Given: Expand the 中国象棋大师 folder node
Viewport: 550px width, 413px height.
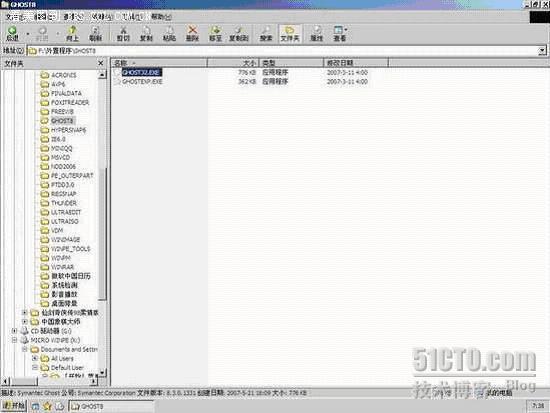Looking at the screenshot, I should (25, 321).
